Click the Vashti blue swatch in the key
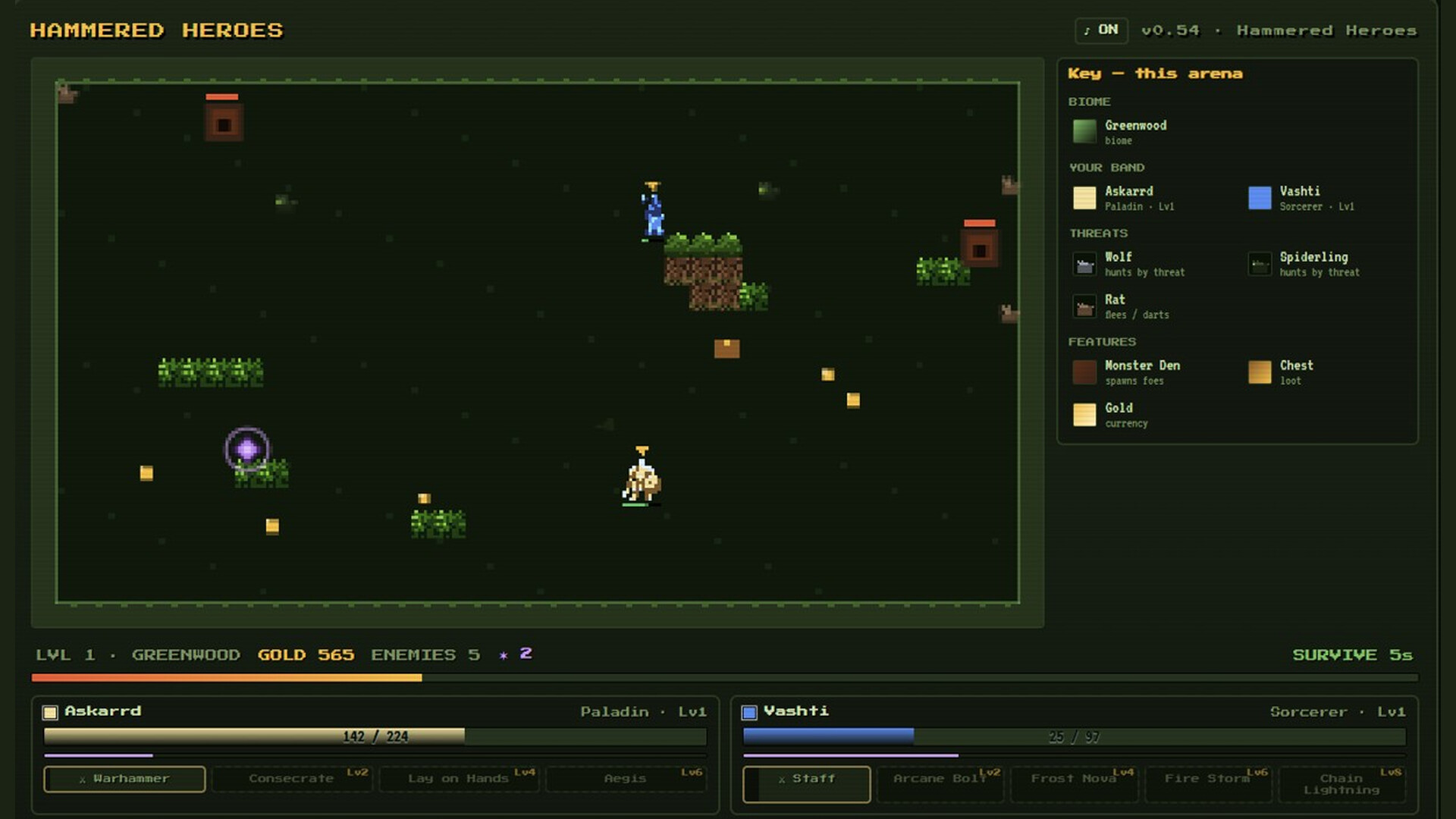The width and height of the screenshot is (1456, 819). [1260, 197]
